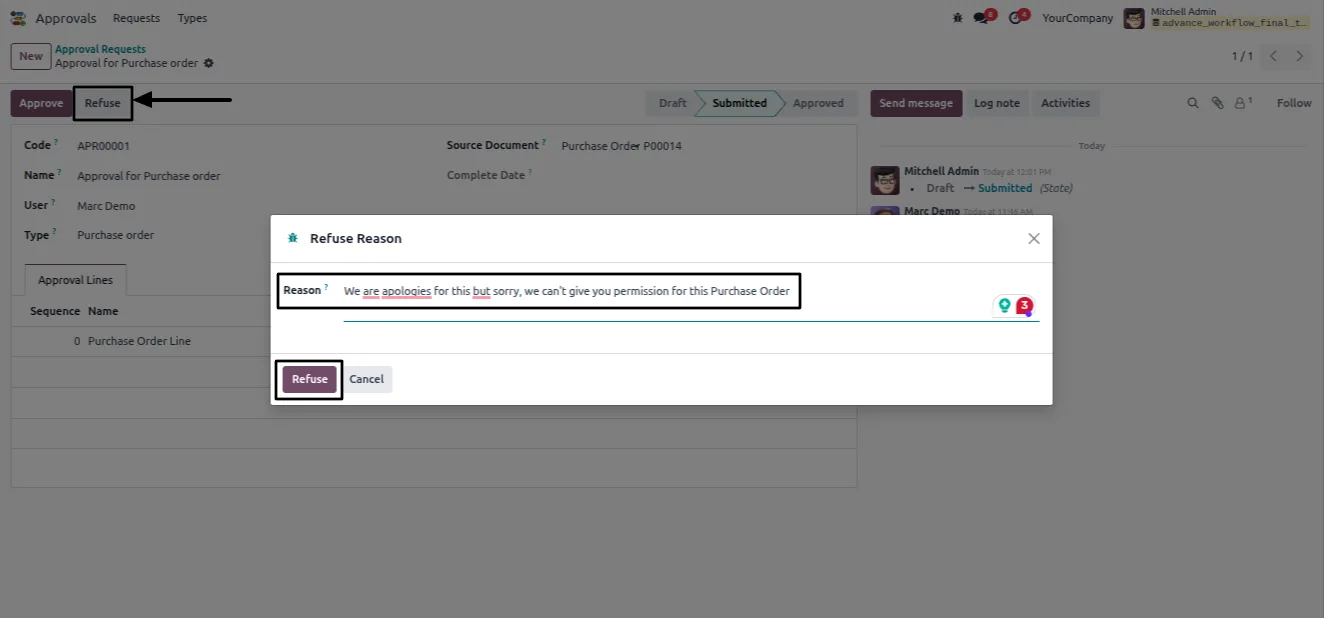Open the Approvals app home icon

(x=18, y=18)
